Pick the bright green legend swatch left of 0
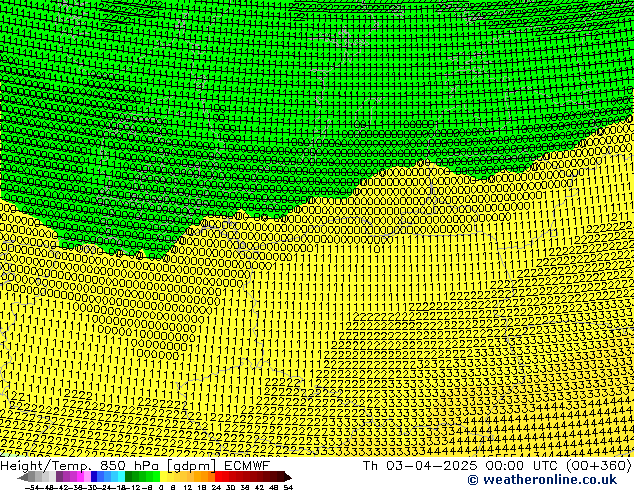 (156, 477)
